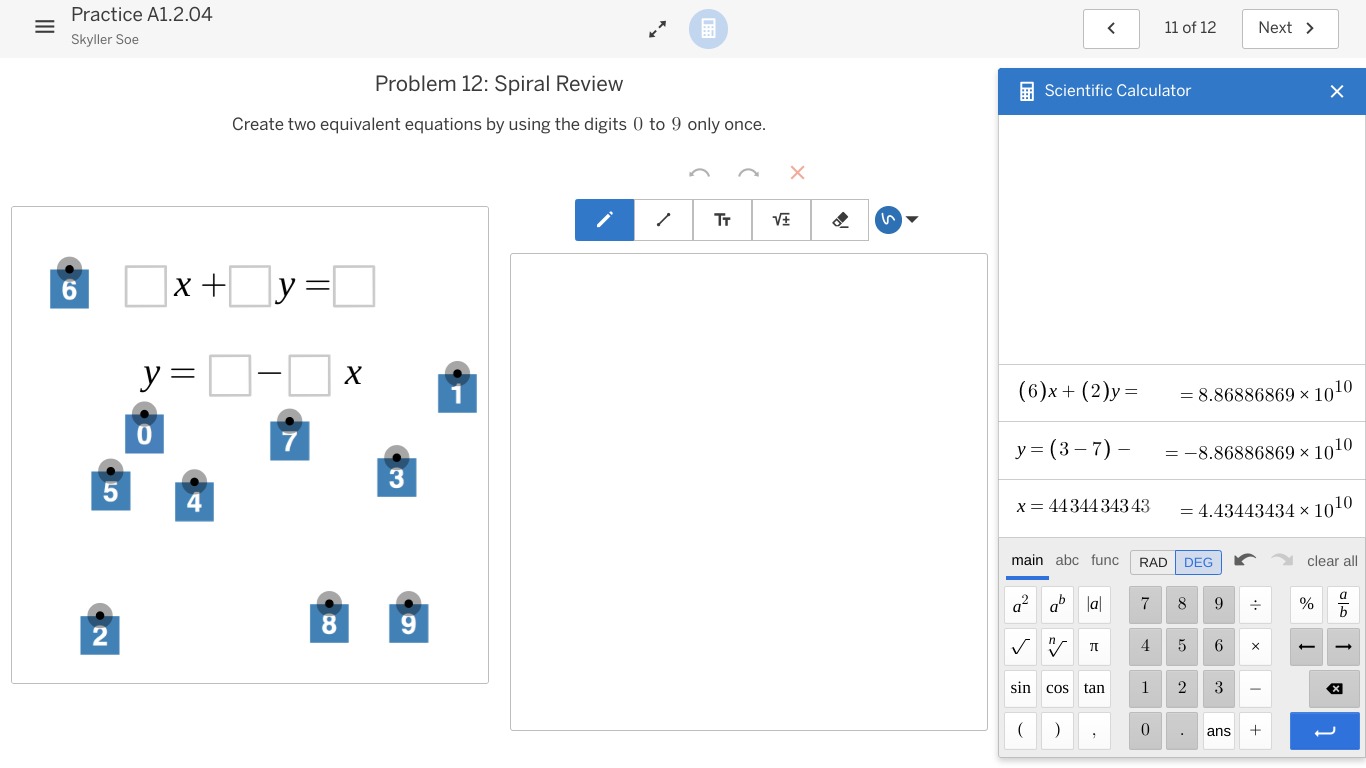Click the empty box before x in first equation
1366x768 pixels.
pos(146,286)
